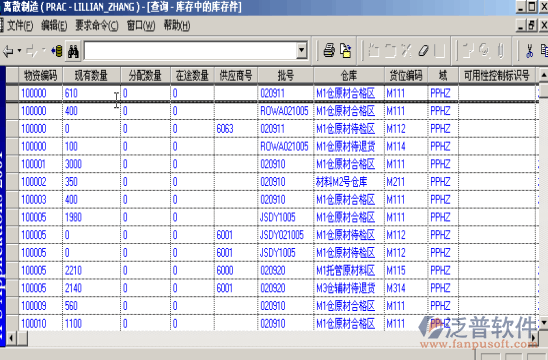Click the back arrow toolbar icon
The height and width of the screenshot is (360, 548).
tap(8, 51)
